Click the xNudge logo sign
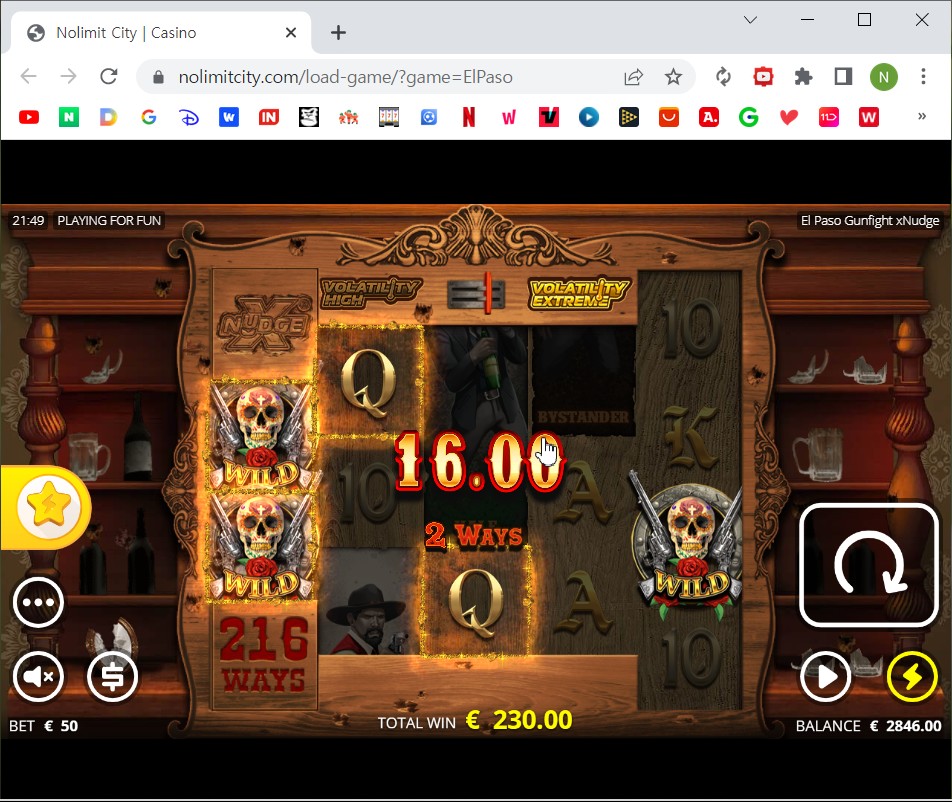This screenshot has height=802, width=952. pyautogui.click(x=264, y=325)
